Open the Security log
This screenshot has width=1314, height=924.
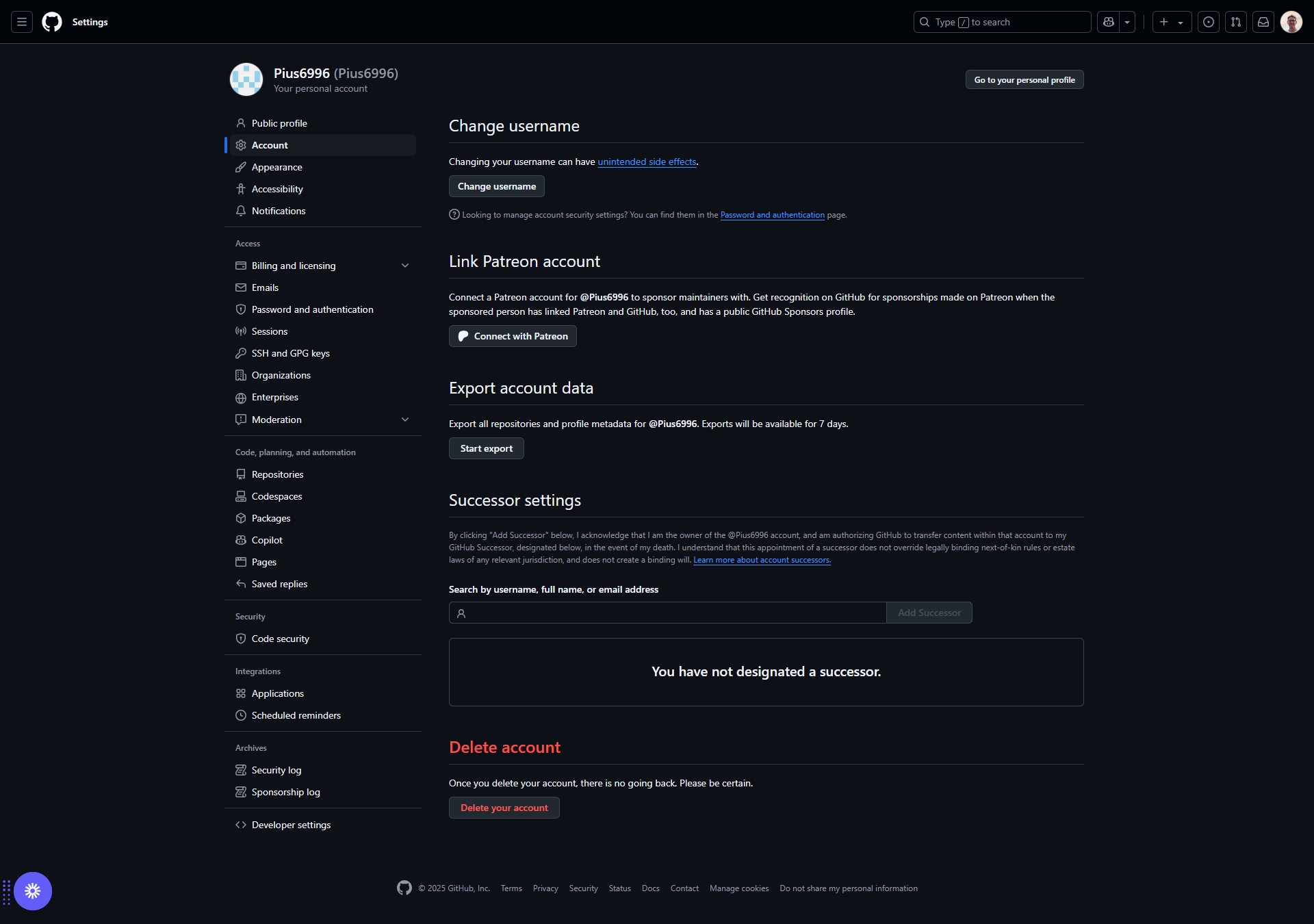323,770
